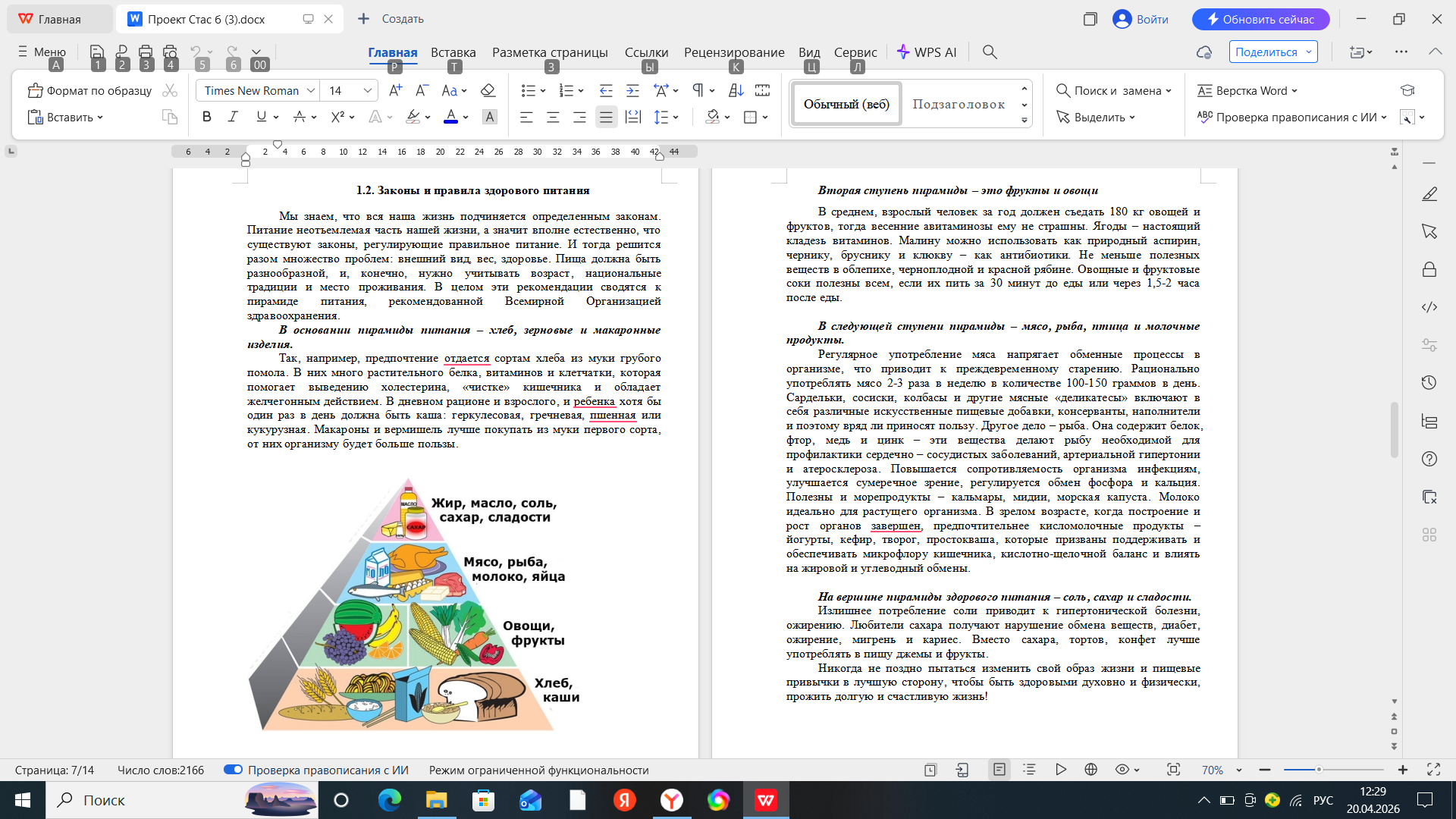Center align the paragraph
The image size is (1456, 819).
coord(553,117)
